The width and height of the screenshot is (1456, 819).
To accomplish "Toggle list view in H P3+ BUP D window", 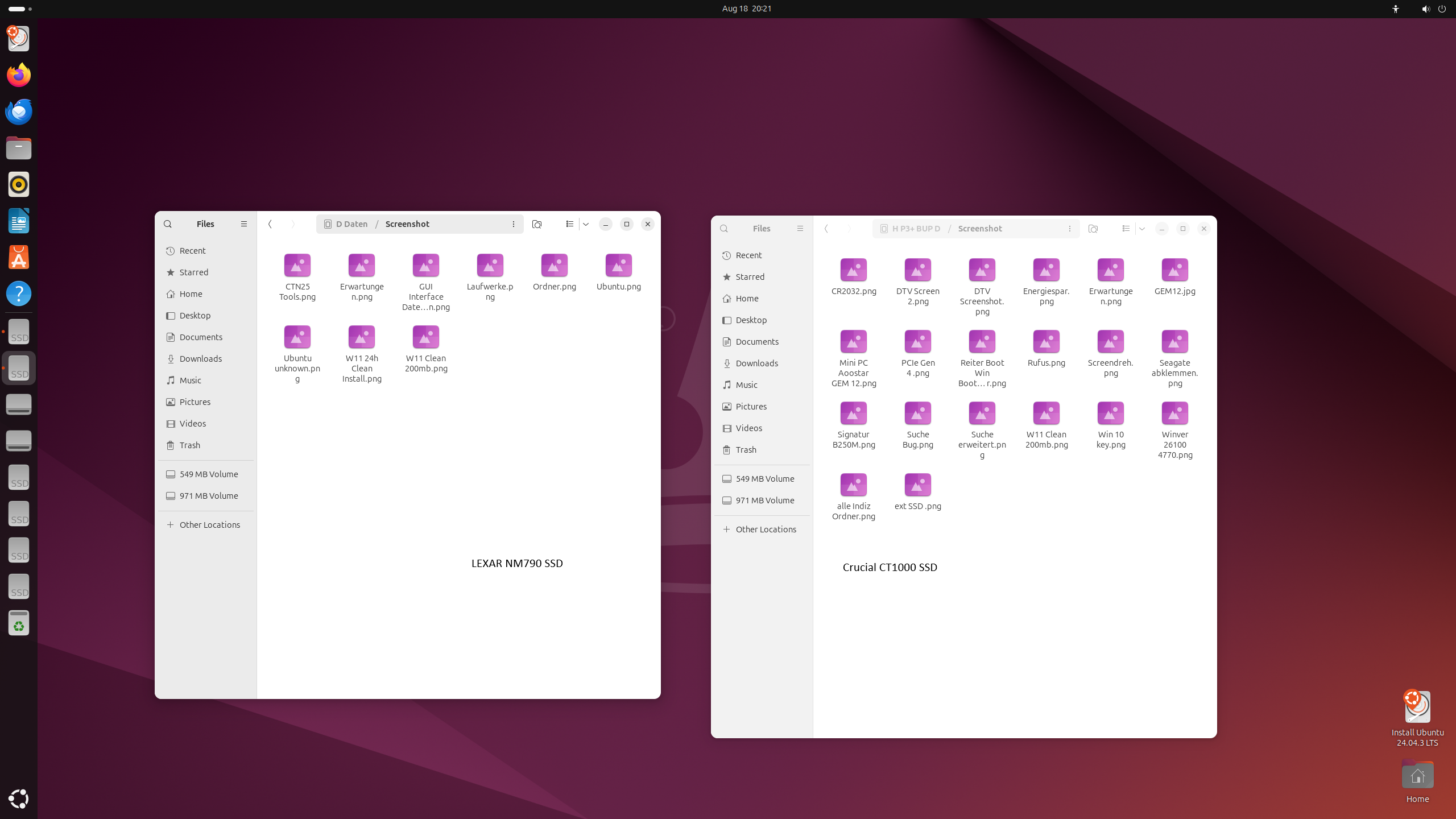I will coord(1126,229).
